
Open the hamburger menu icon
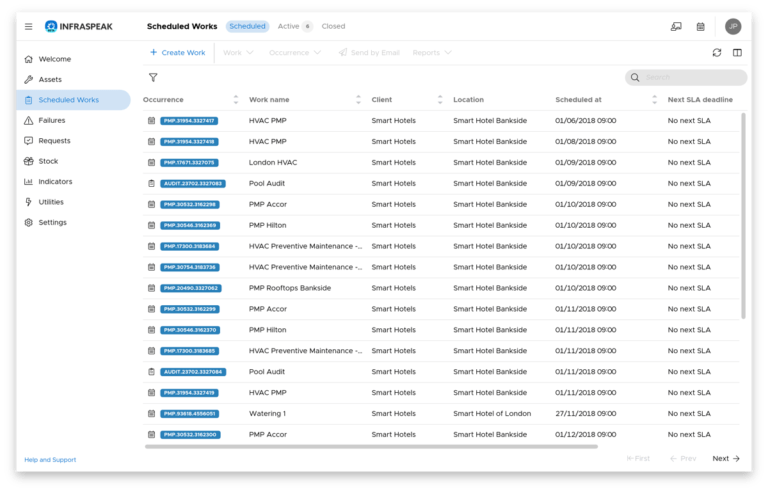click(x=28, y=26)
